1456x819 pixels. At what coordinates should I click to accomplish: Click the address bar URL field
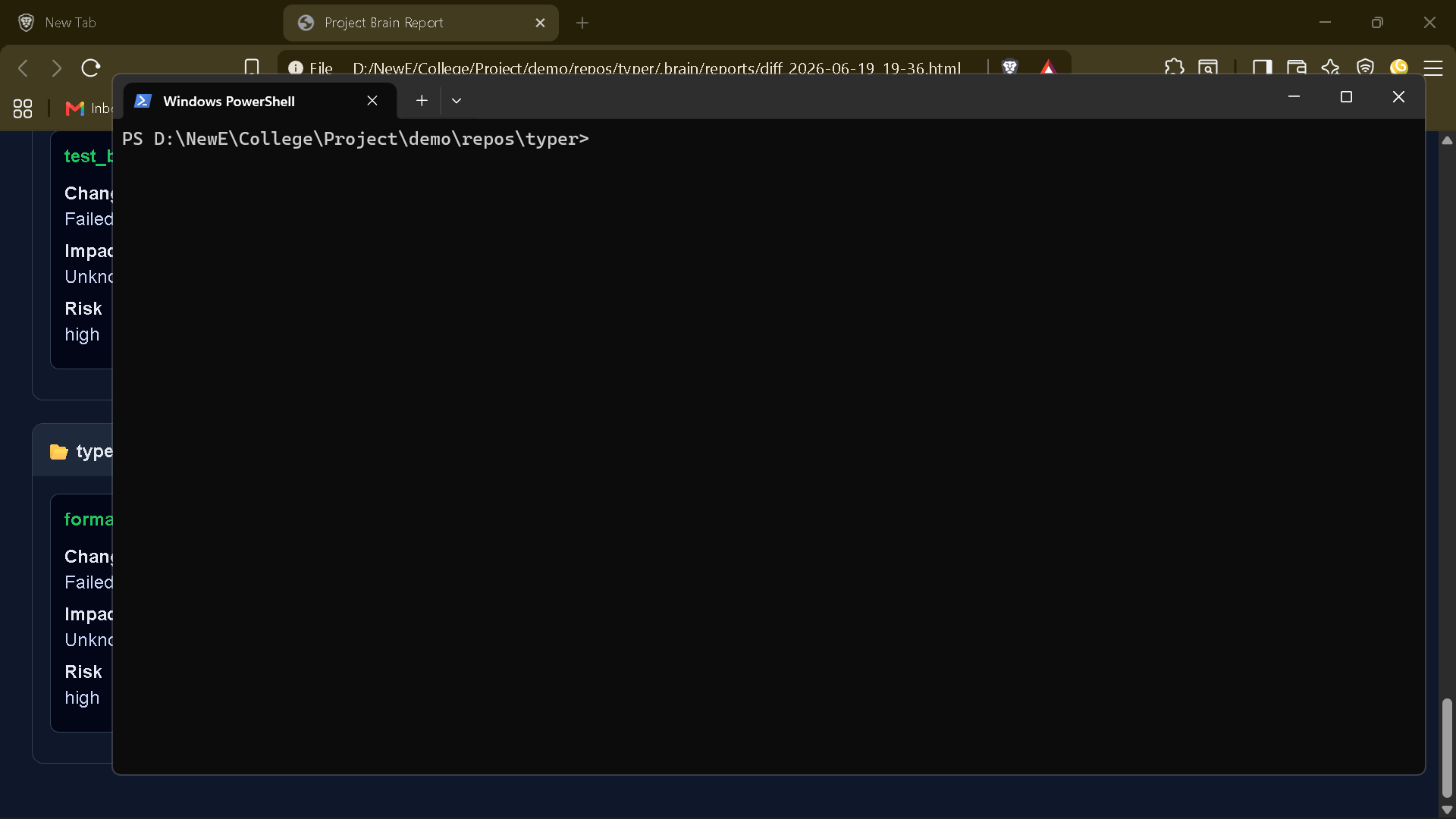coord(657,68)
